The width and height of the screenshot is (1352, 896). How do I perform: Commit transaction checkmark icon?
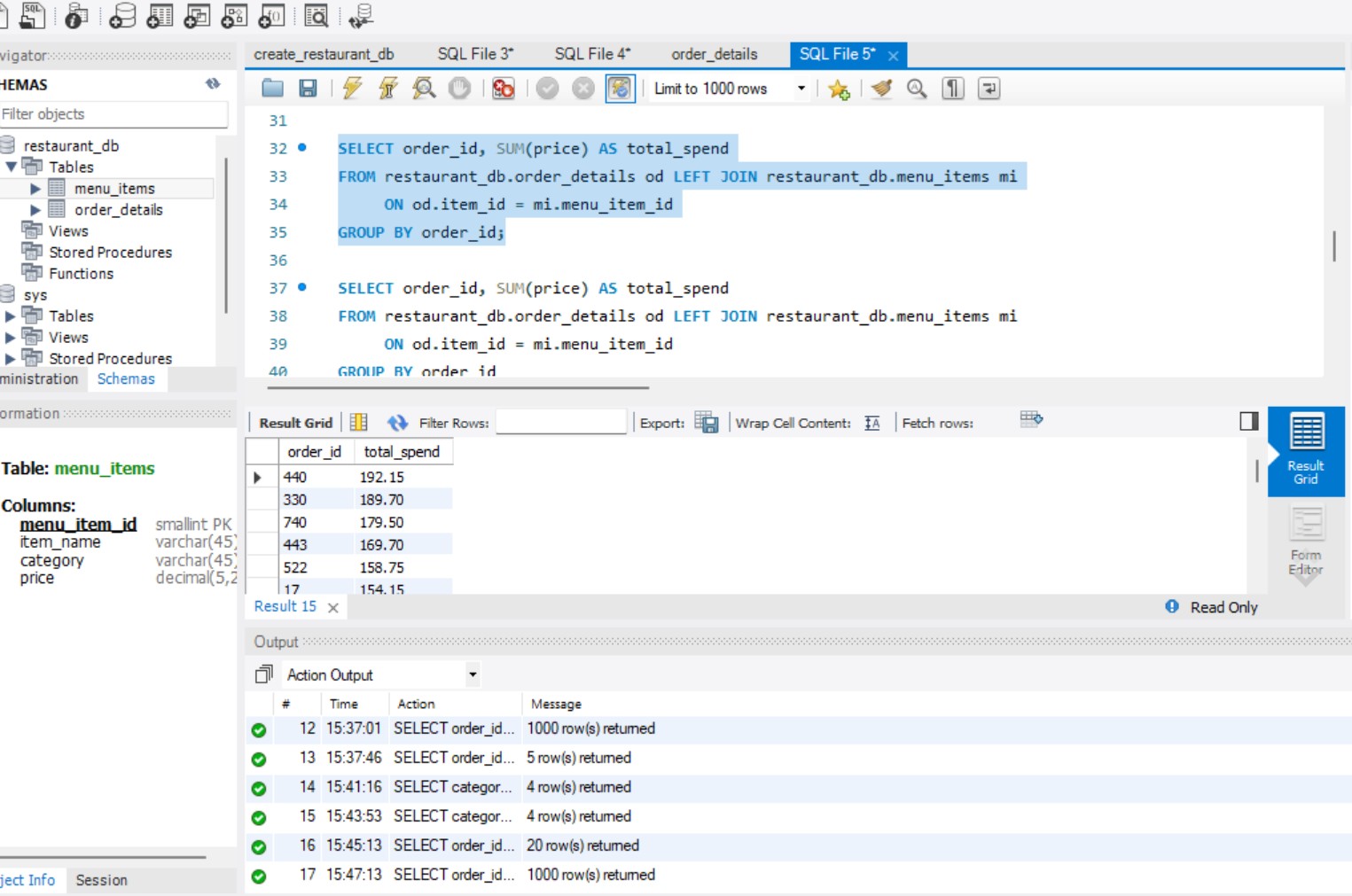[x=547, y=88]
